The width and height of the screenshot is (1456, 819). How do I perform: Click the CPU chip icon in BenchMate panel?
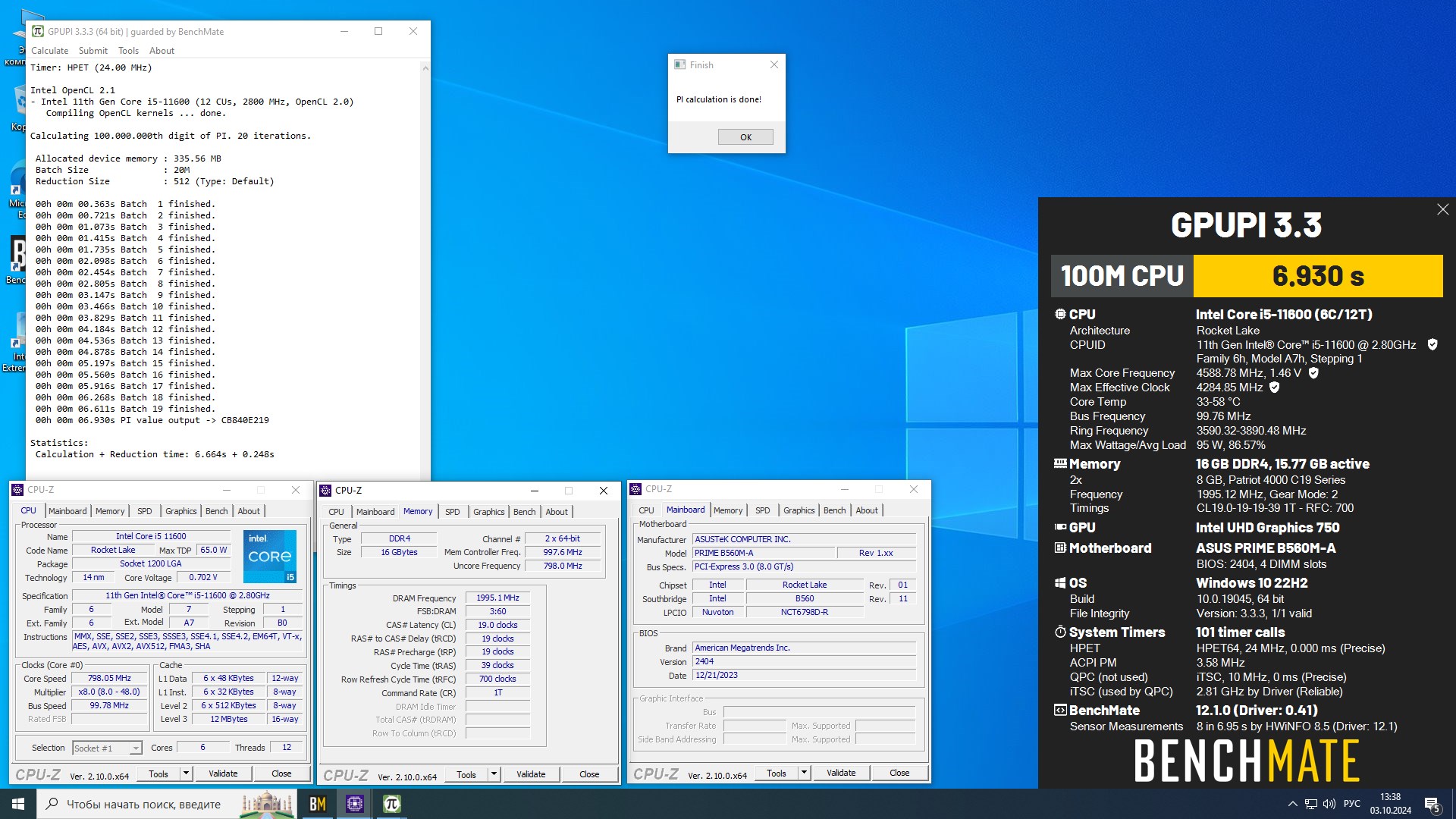(1060, 314)
